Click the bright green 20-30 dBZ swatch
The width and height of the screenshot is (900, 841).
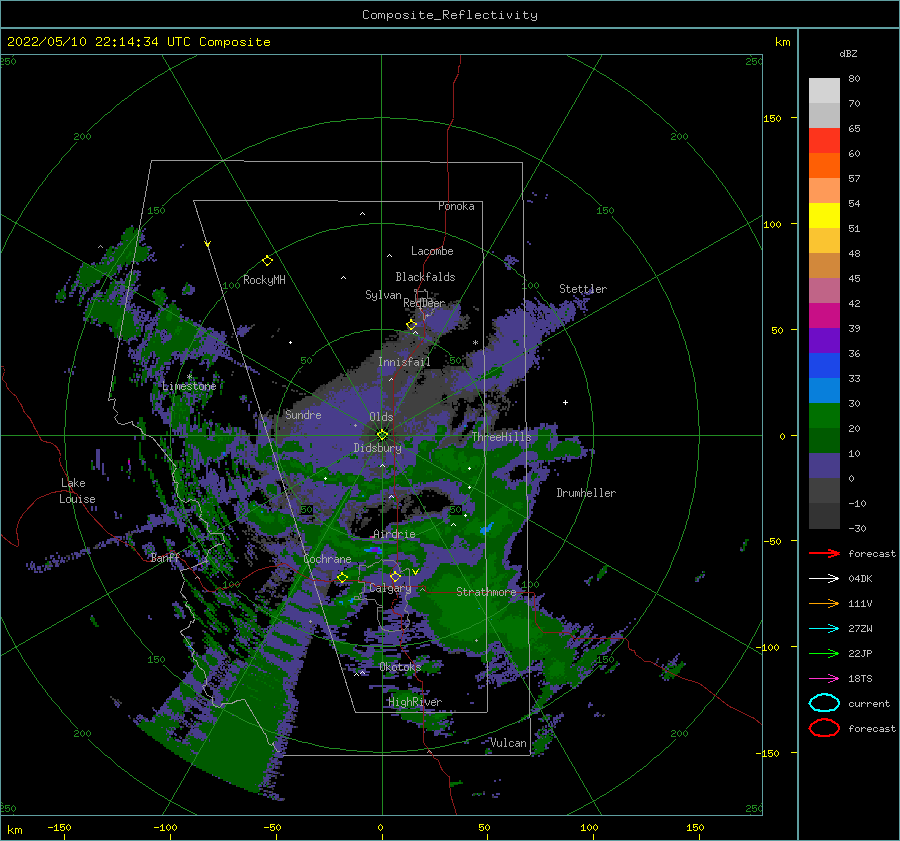coord(824,416)
